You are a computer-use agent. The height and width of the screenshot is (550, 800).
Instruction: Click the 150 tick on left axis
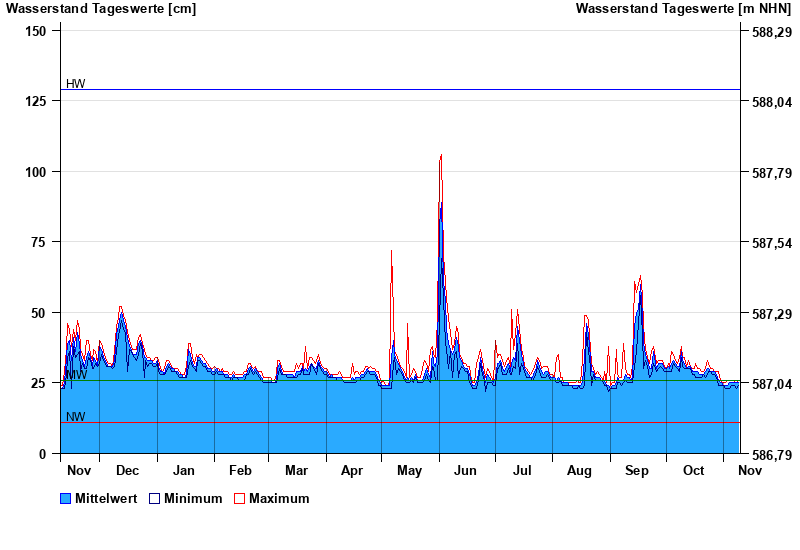click(x=35, y=31)
